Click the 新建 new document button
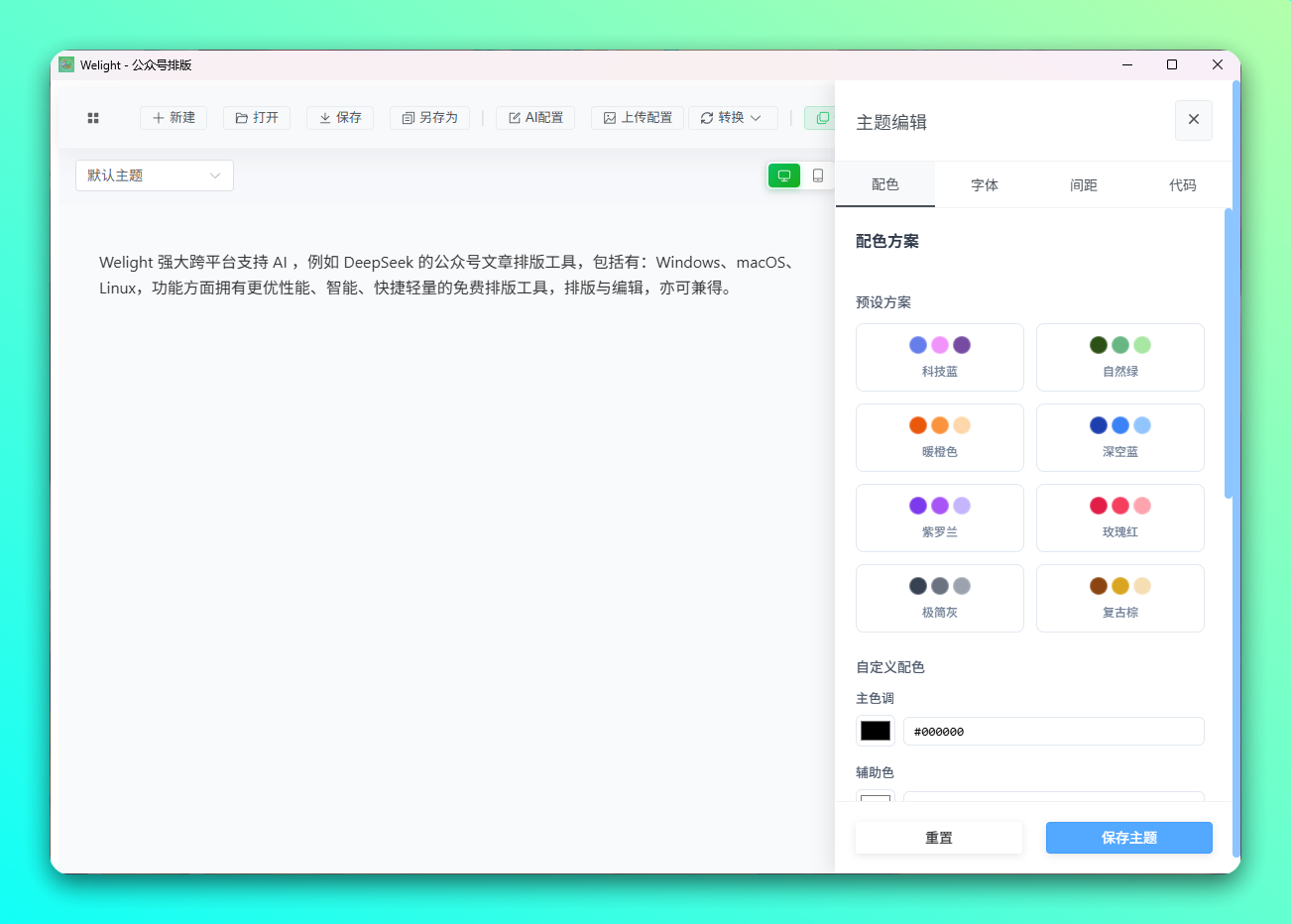The height and width of the screenshot is (924, 1291). [174, 118]
